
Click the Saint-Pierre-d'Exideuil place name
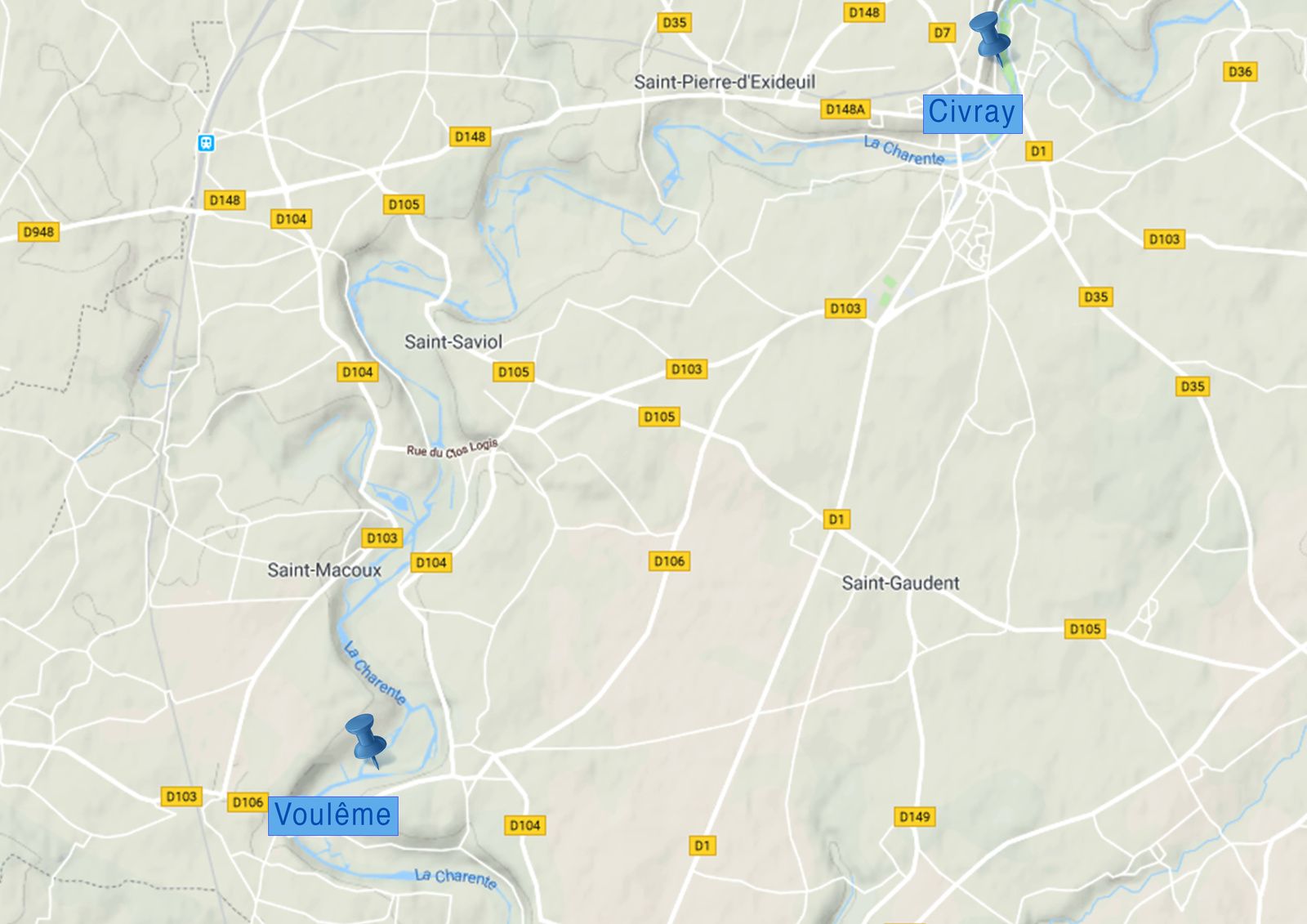click(725, 82)
